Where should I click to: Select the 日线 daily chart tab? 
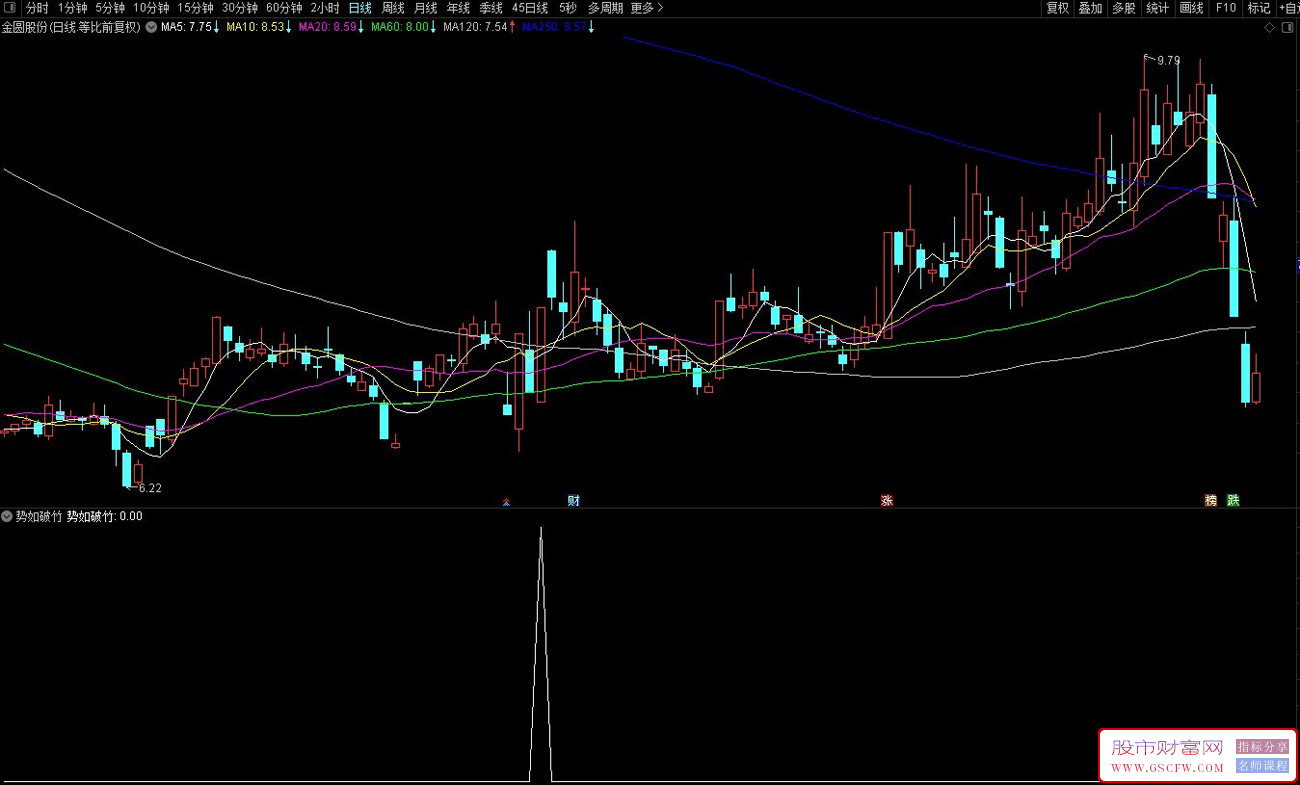coord(359,8)
